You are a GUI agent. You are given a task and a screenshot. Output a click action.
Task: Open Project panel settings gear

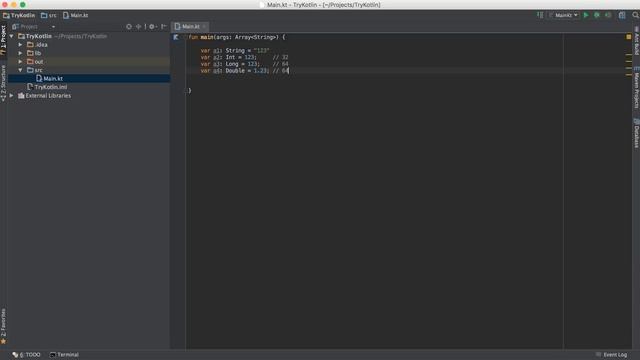point(152,27)
